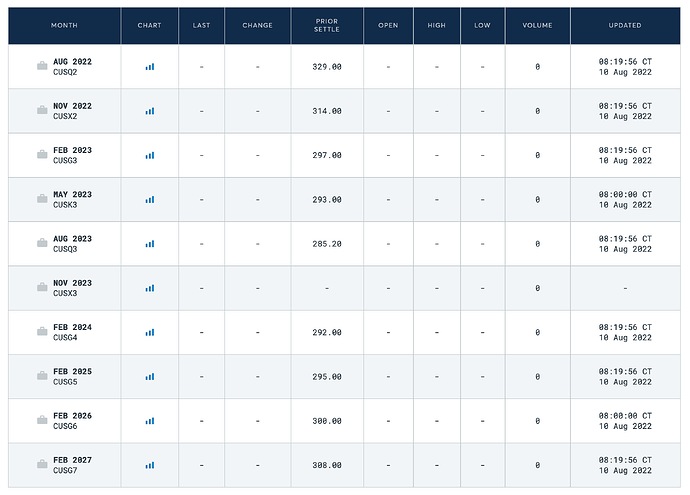Viewport: 690px width, 495px height.
Task: Open the chart icon for MAY 2023
Action: click(150, 200)
